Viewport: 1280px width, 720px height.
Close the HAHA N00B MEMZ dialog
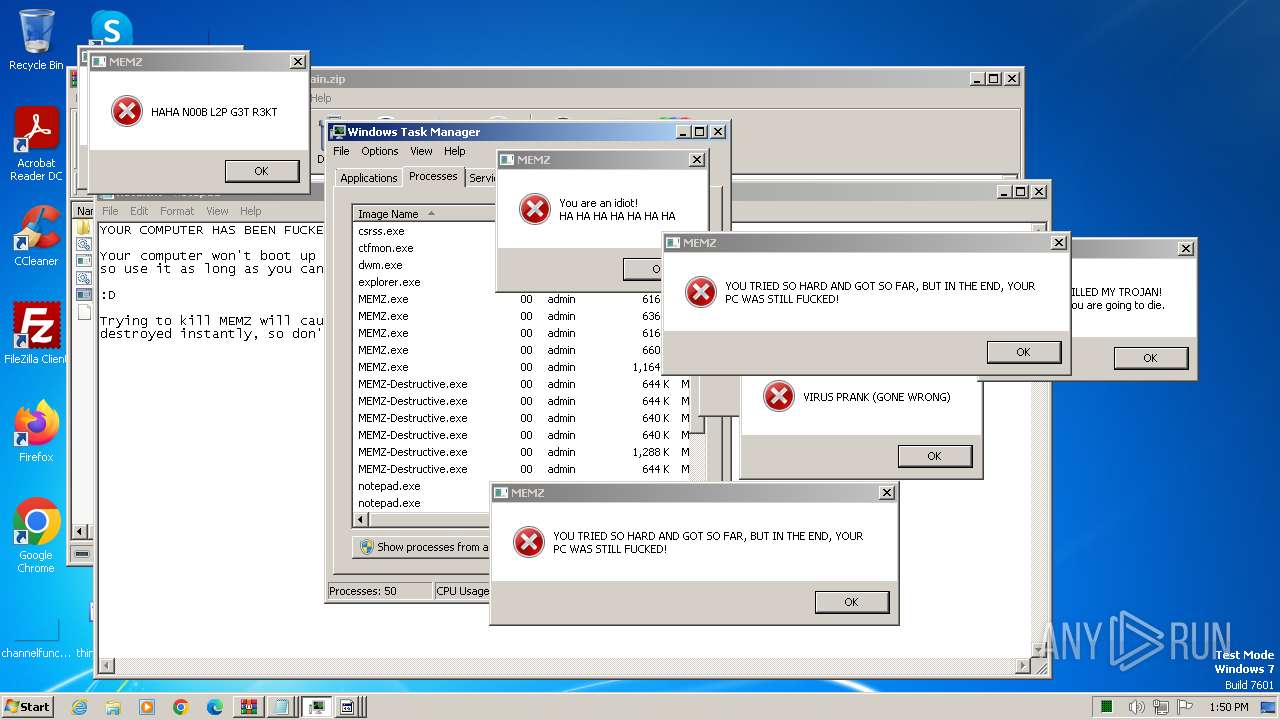298,62
